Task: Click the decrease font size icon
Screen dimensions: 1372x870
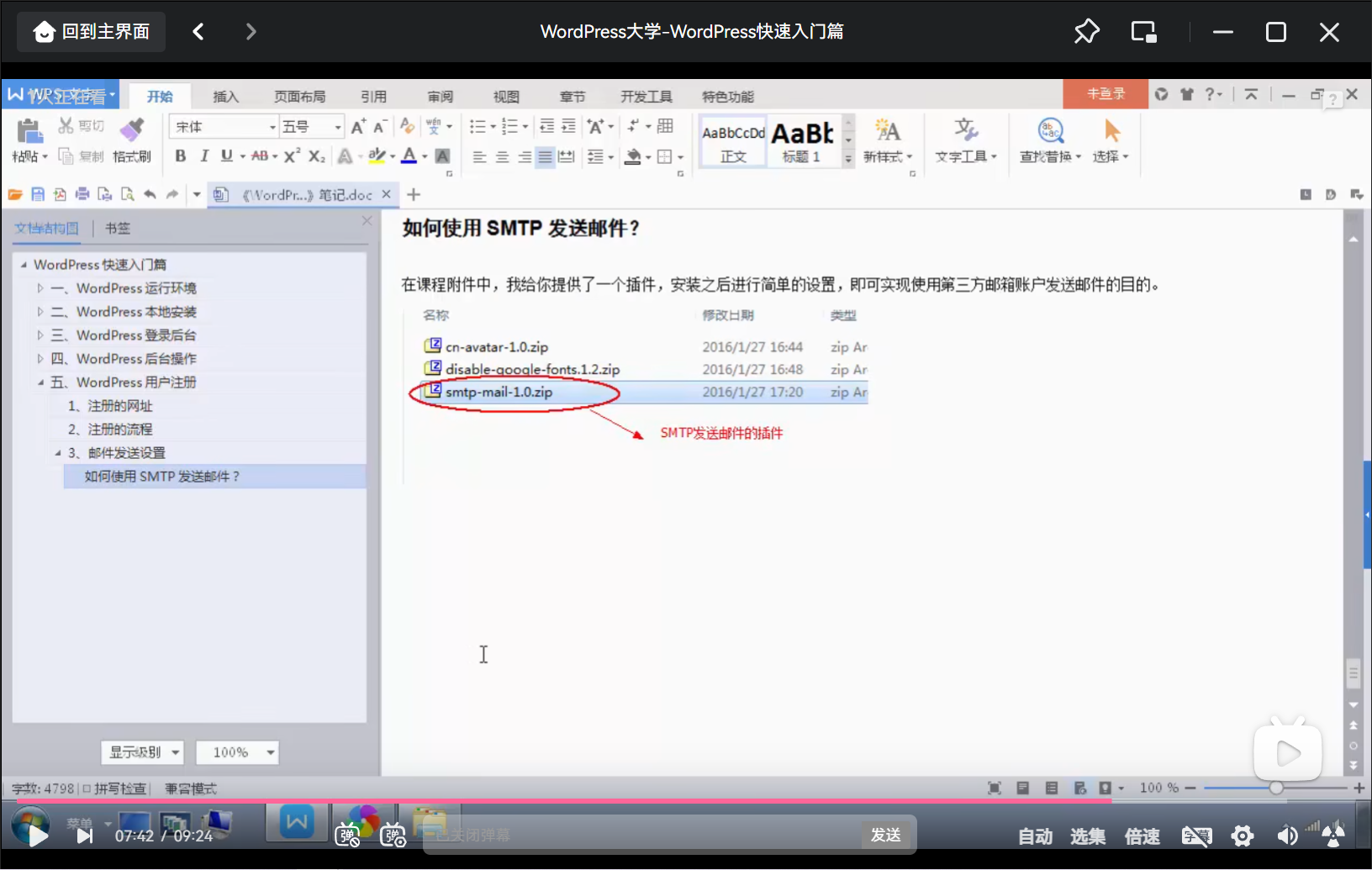Action: click(x=380, y=126)
